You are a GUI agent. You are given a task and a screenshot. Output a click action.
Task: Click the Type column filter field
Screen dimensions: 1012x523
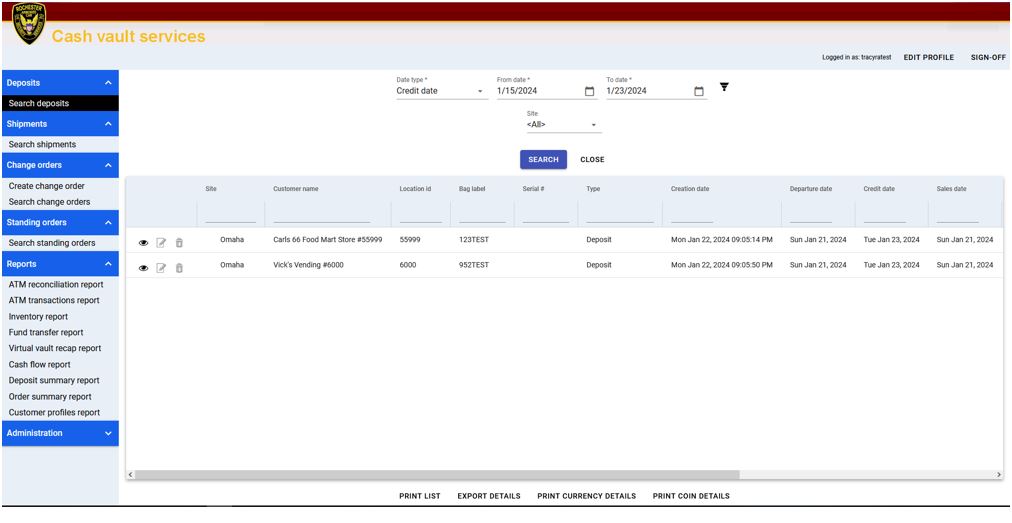point(620,216)
